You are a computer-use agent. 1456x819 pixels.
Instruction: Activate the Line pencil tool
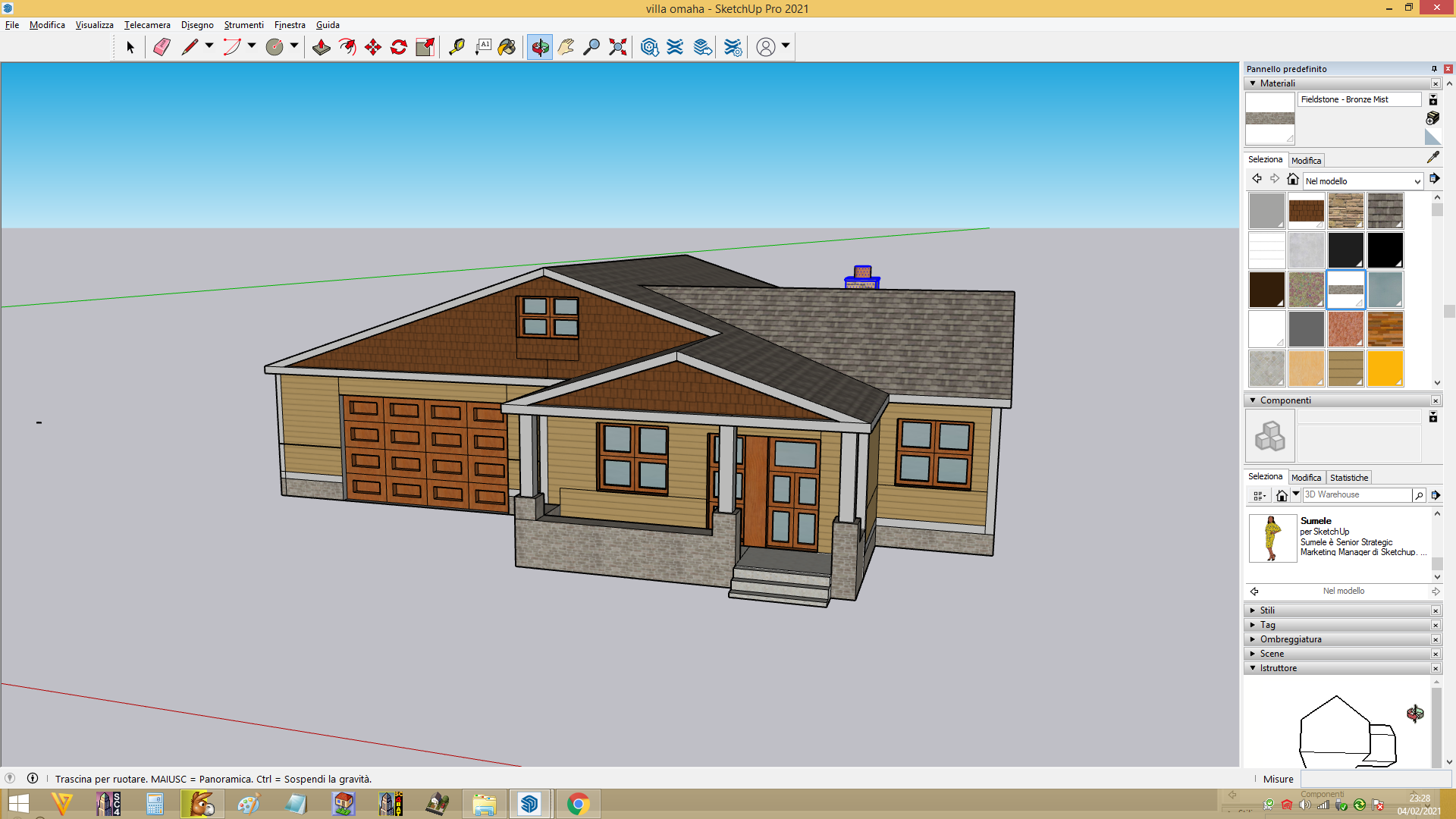190,47
